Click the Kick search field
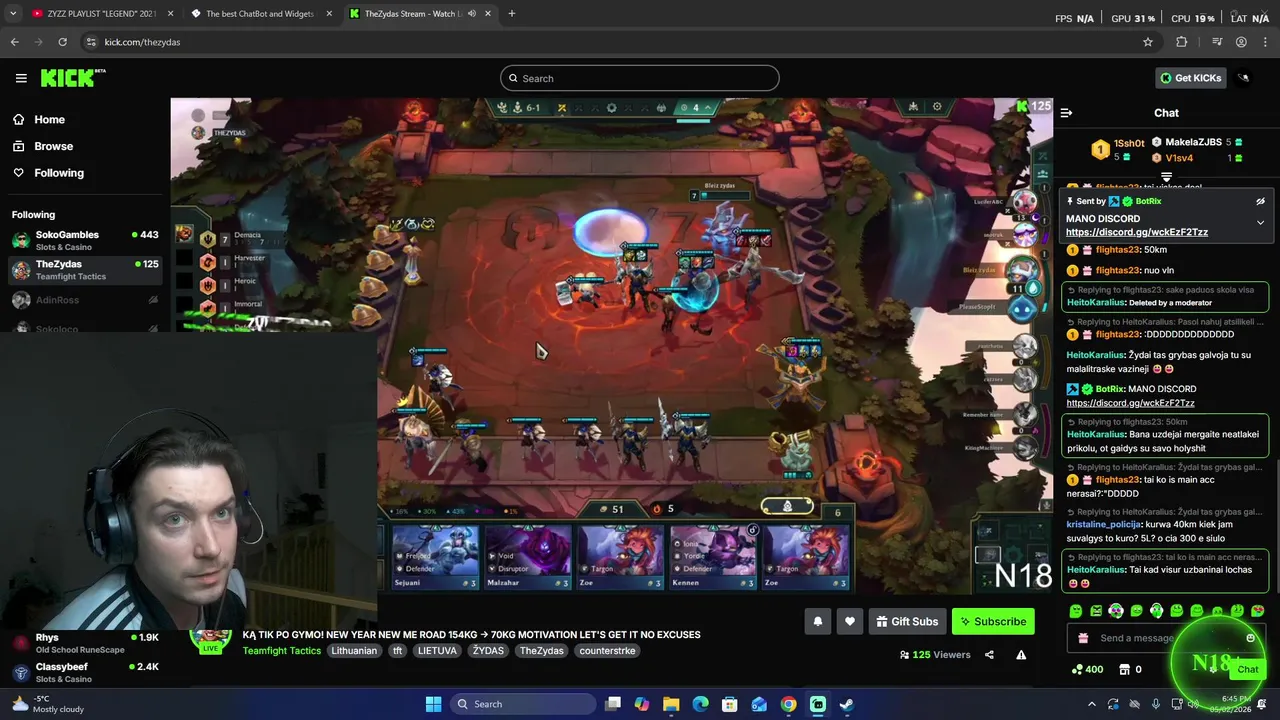This screenshot has width=1280, height=720. (640, 78)
